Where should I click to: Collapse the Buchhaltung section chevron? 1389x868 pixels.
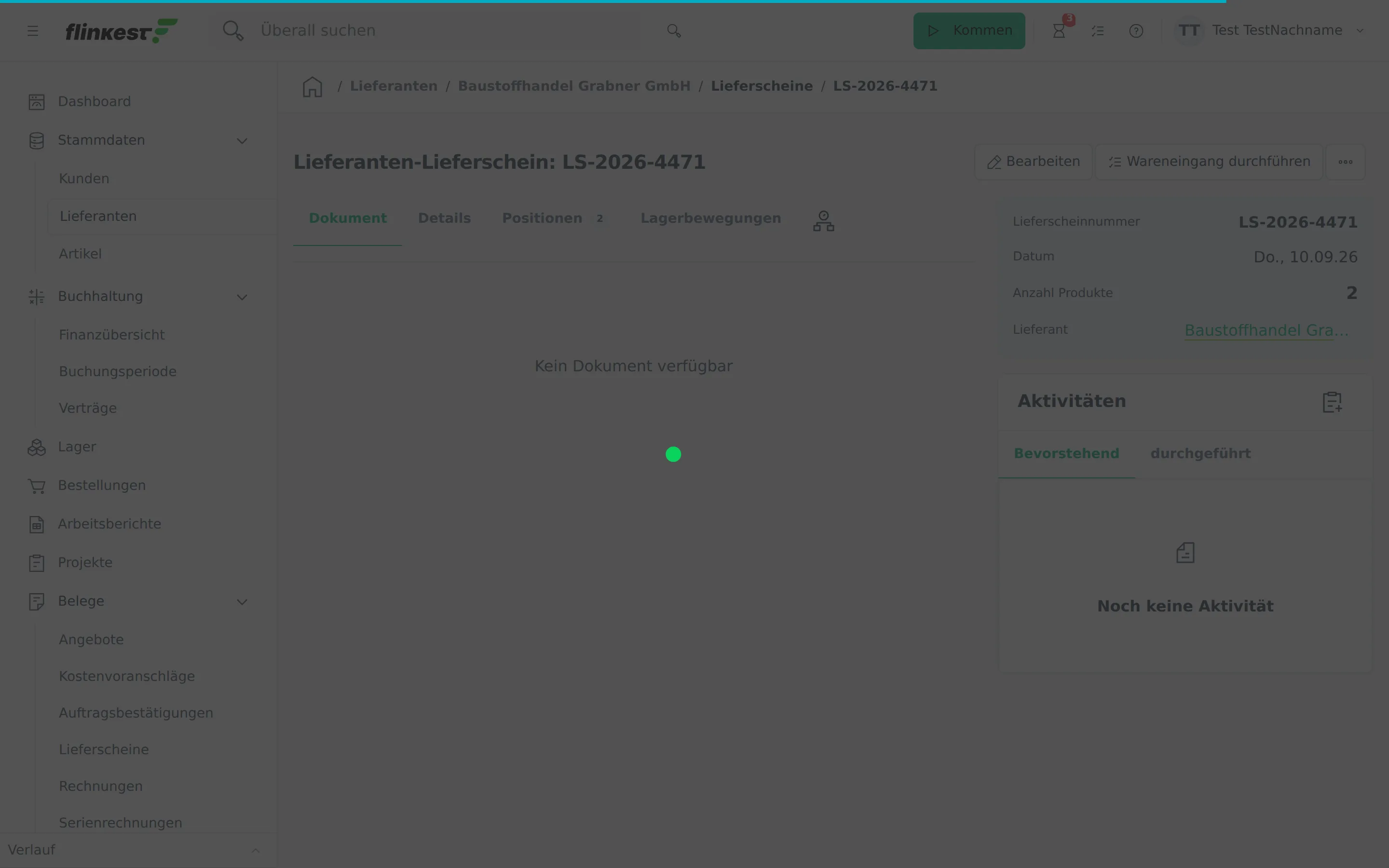pyautogui.click(x=242, y=297)
